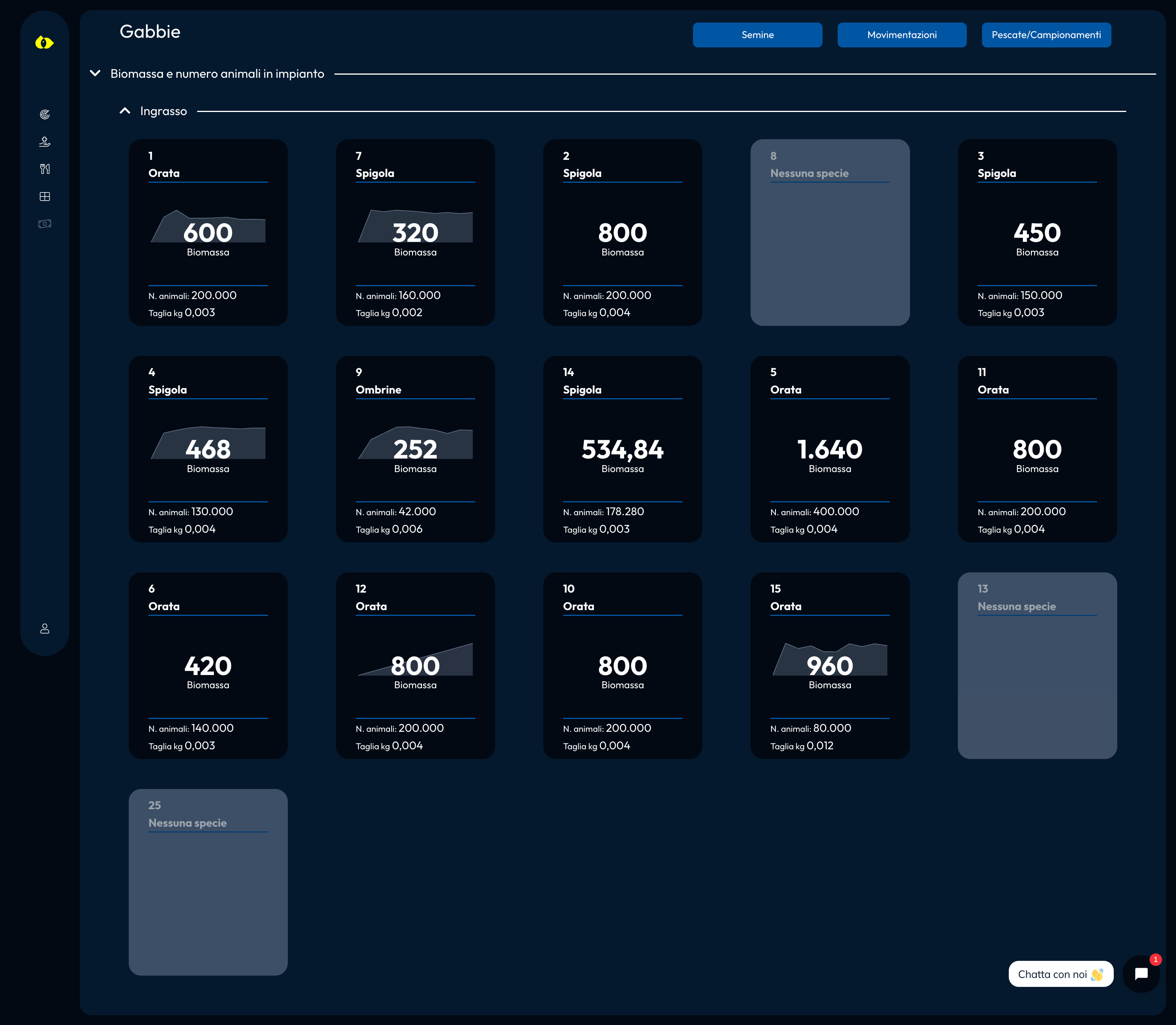Click N. animali 140.000 text

tap(191, 729)
